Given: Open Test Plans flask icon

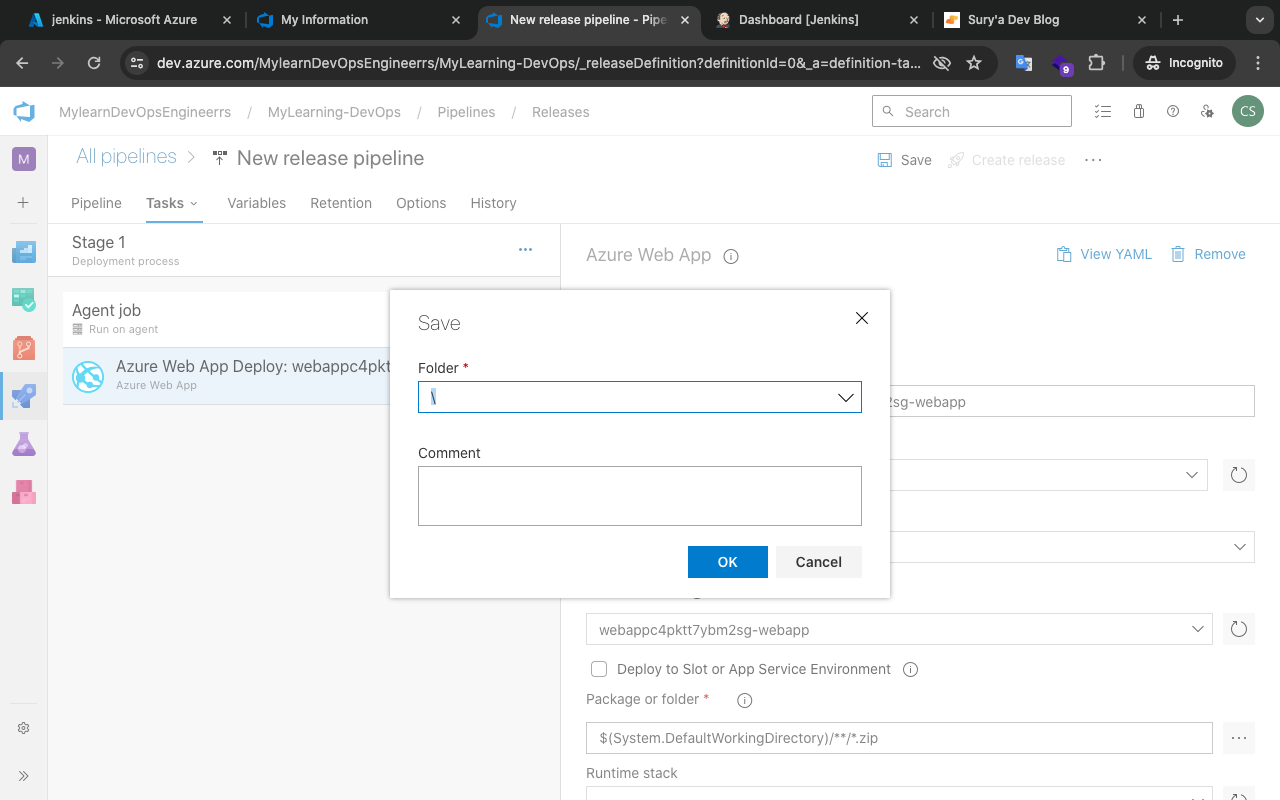Looking at the screenshot, I should 24,444.
